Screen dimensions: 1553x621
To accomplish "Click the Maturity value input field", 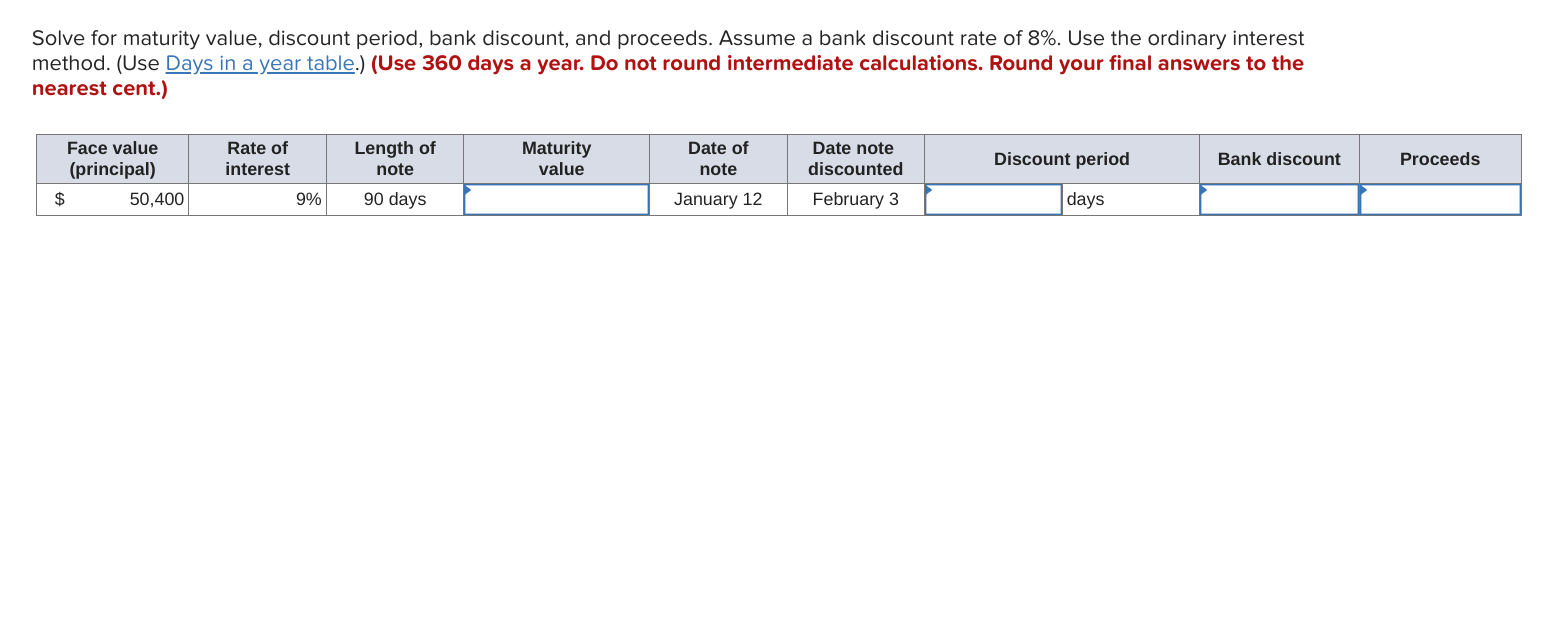I will pos(556,199).
